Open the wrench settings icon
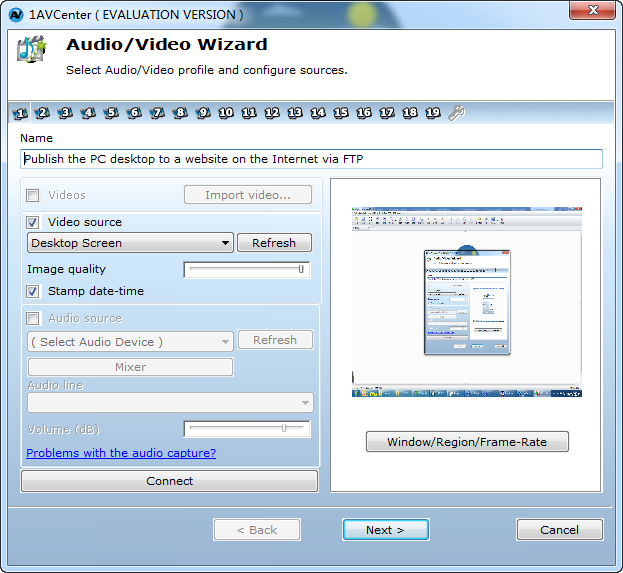Screen dimensions: 623x573 [456, 113]
